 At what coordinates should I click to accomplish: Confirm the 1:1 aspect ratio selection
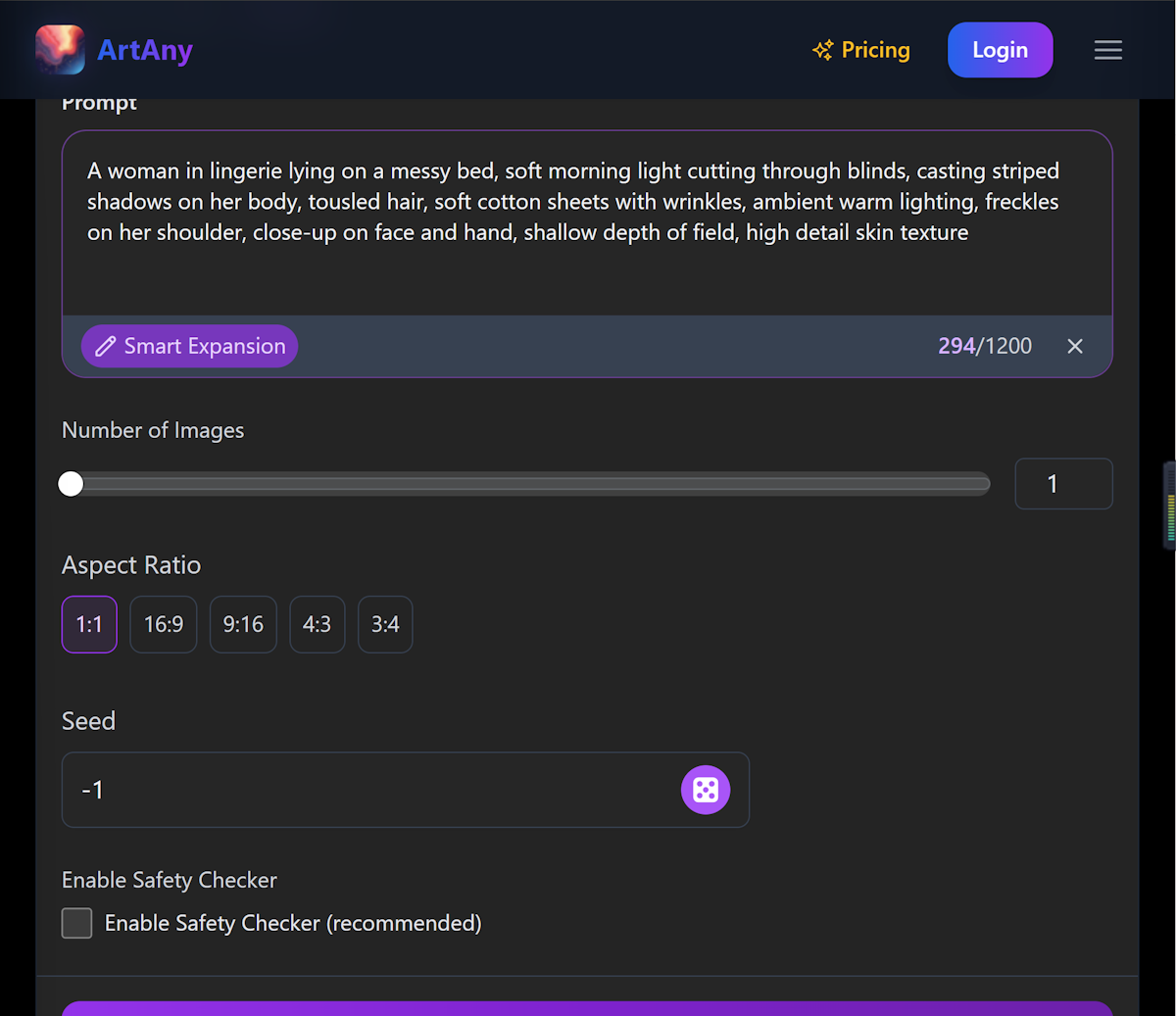(x=89, y=624)
